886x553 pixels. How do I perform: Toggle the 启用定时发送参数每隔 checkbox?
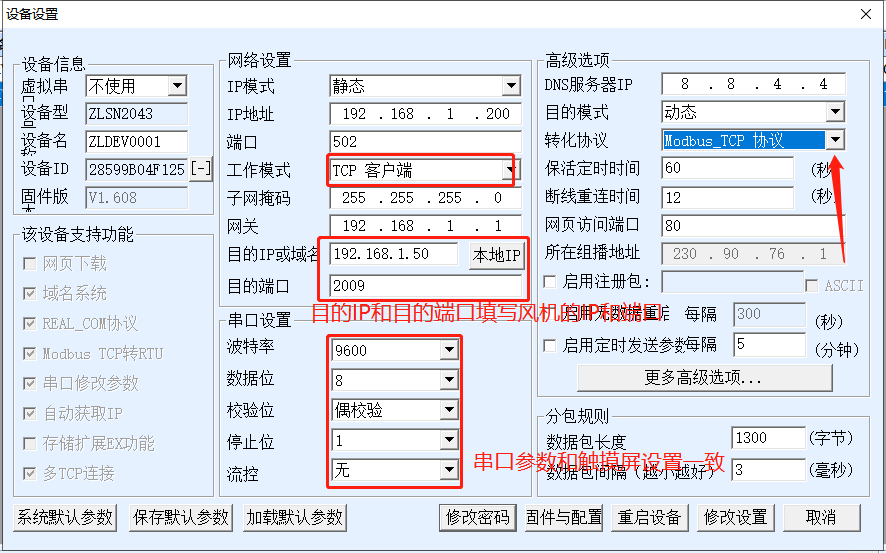point(550,345)
